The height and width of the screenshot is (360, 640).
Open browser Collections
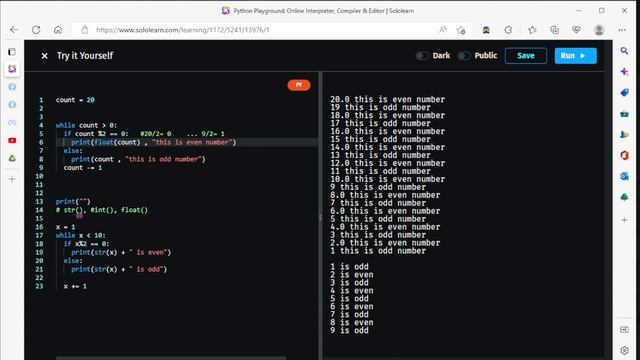(554, 30)
